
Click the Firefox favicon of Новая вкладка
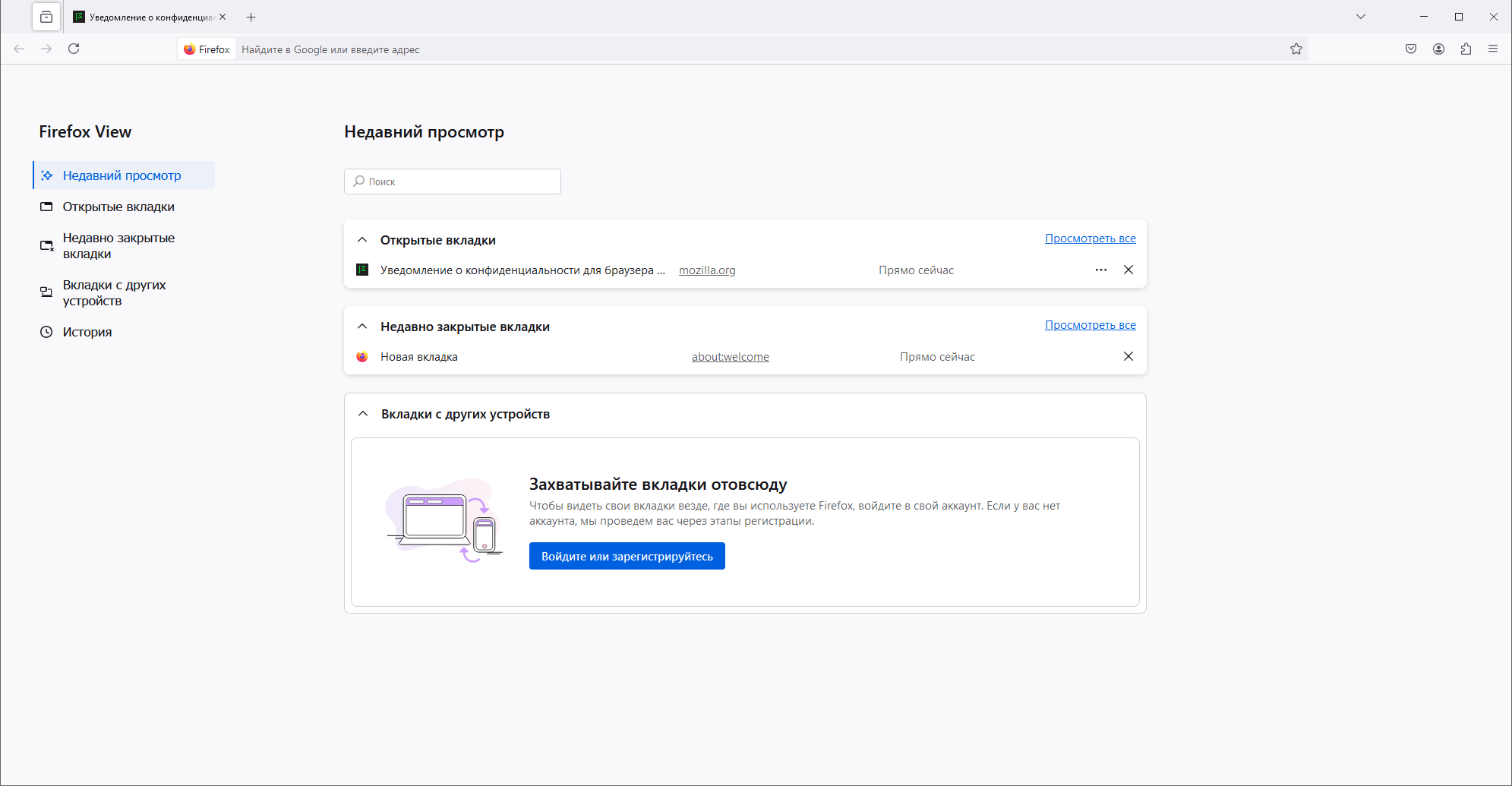coord(362,356)
